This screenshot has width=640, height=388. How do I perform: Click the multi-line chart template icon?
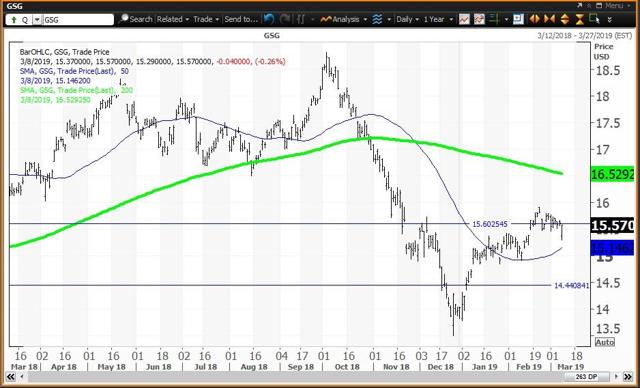coord(479,19)
